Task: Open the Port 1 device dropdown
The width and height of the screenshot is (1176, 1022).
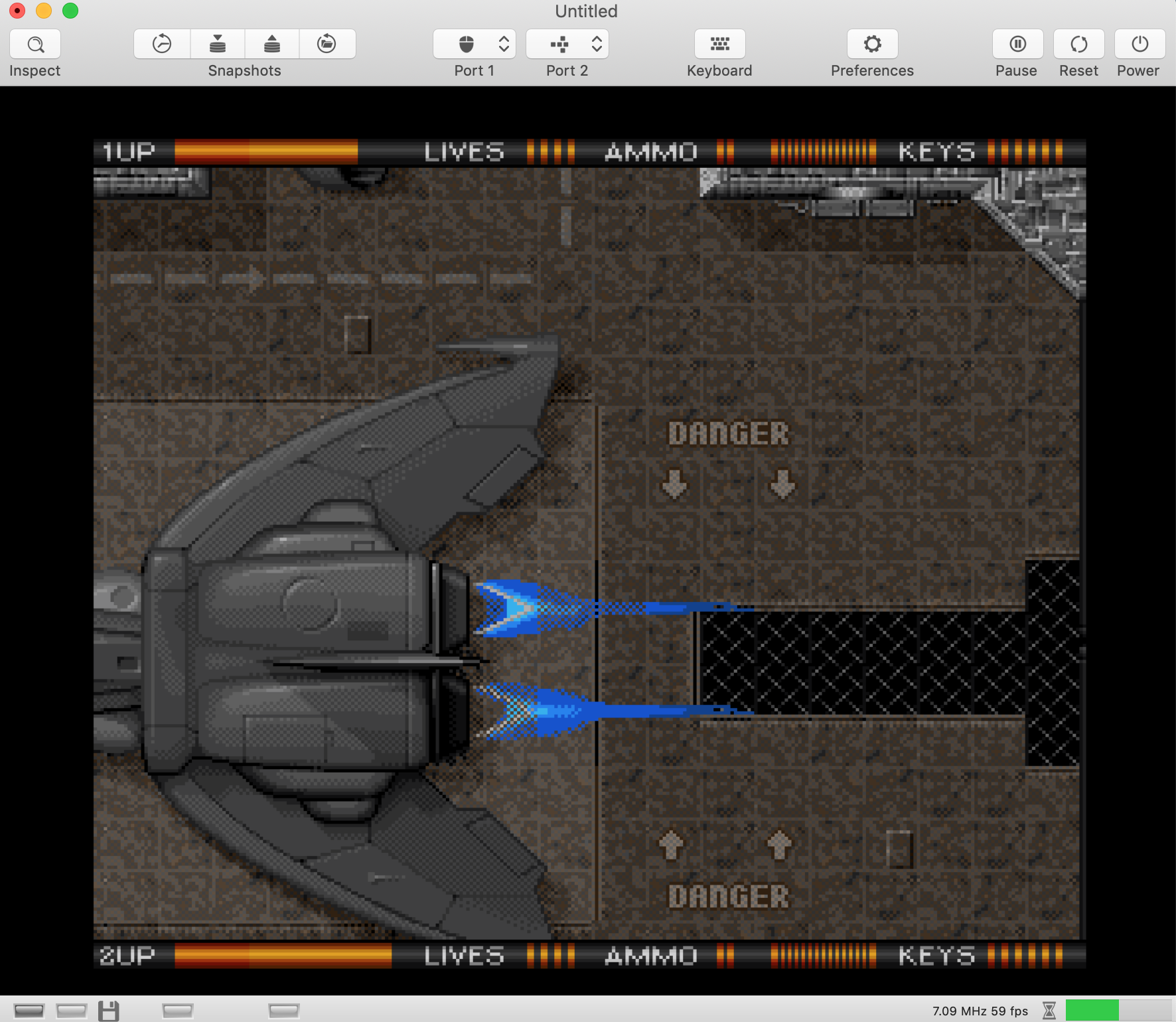Action: point(475,44)
